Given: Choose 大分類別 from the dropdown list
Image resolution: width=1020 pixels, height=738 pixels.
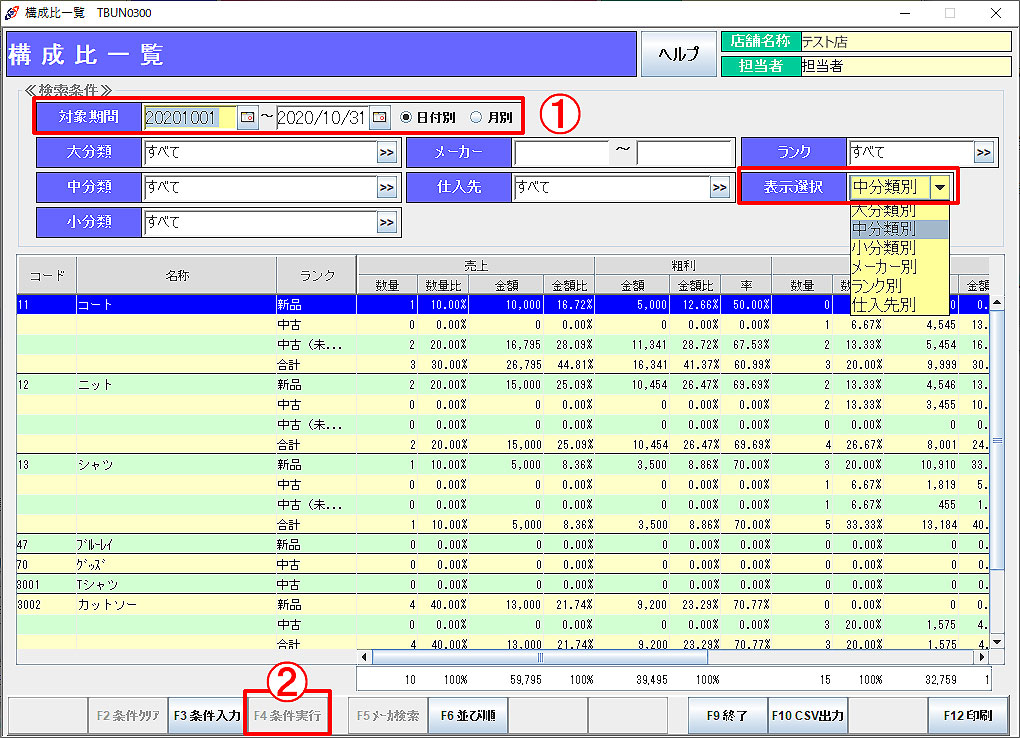Looking at the screenshot, I should tap(883, 211).
